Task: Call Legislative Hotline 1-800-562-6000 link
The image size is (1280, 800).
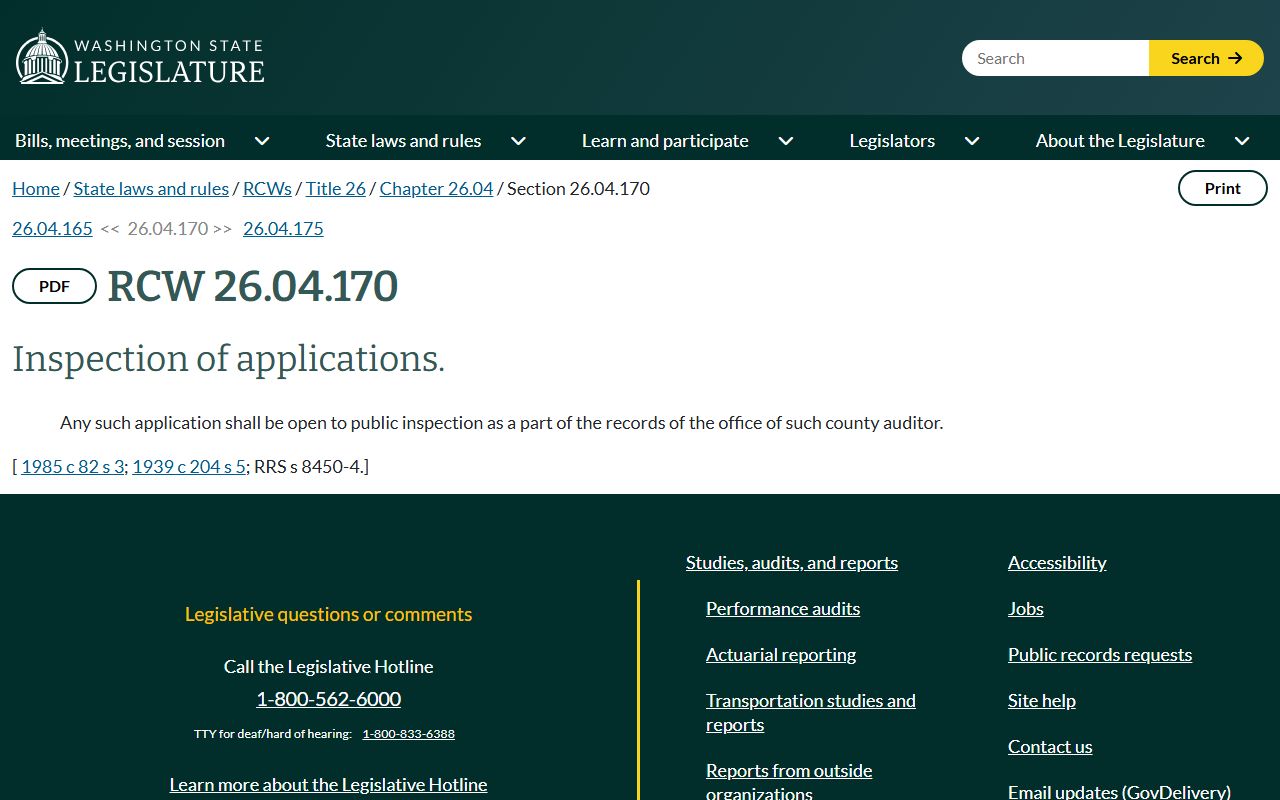Action: click(328, 698)
